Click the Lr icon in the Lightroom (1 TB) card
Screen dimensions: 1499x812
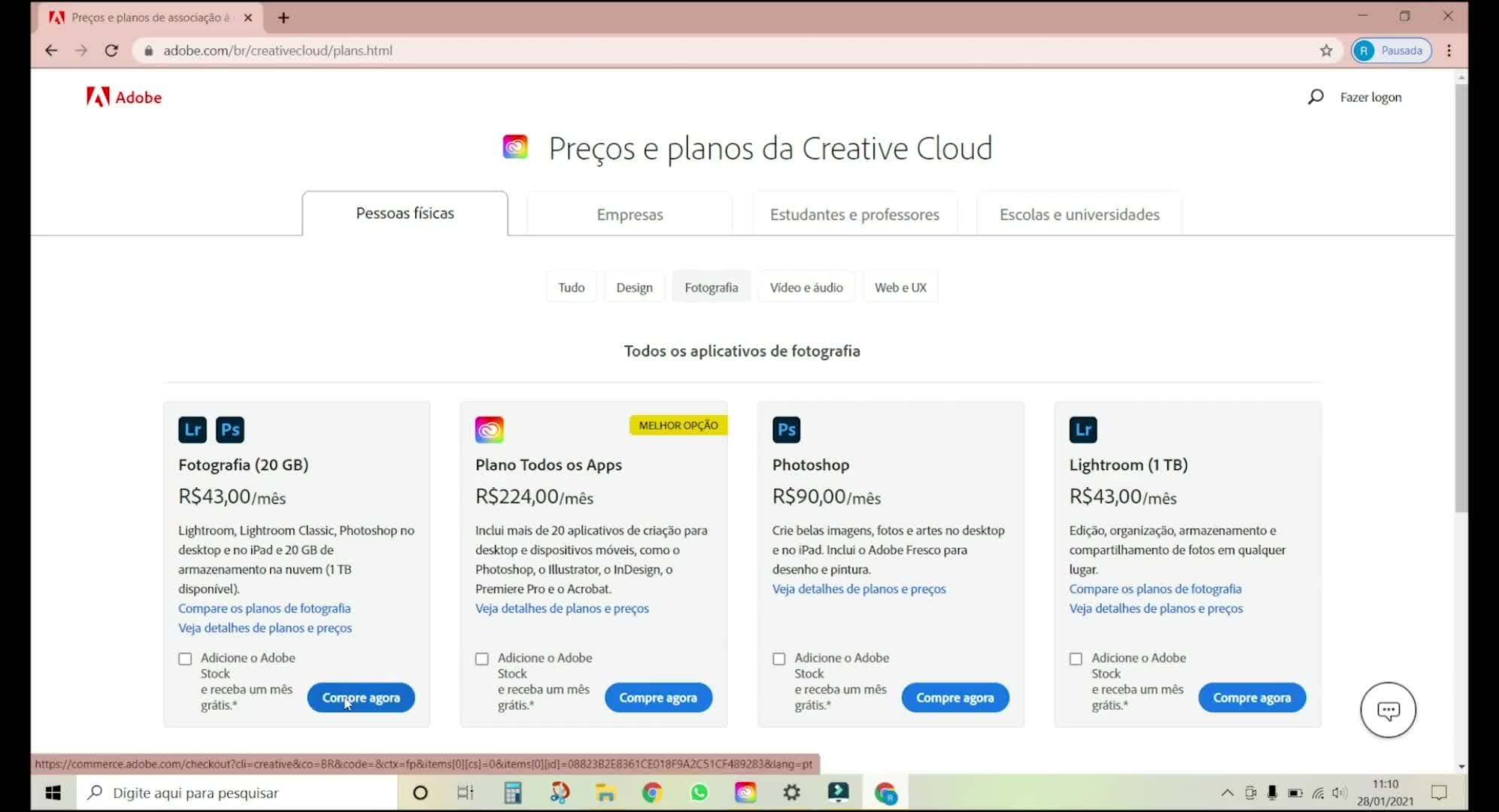pos(1083,429)
